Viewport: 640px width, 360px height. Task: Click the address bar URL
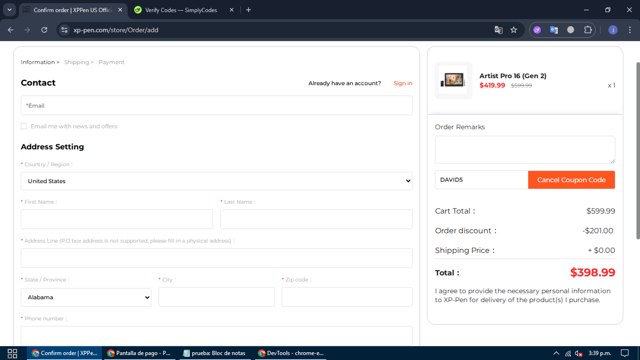coord(116,30)
